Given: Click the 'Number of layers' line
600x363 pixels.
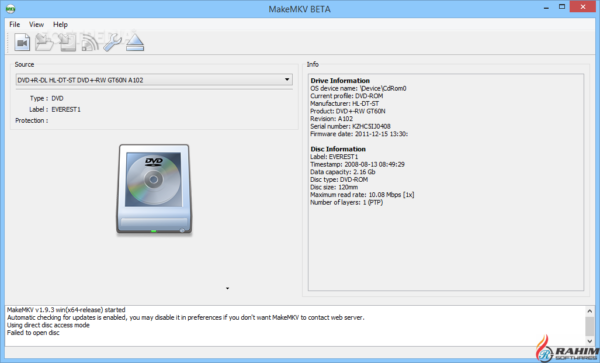Looking at the screenshot, I should click(x=346, y=202).
